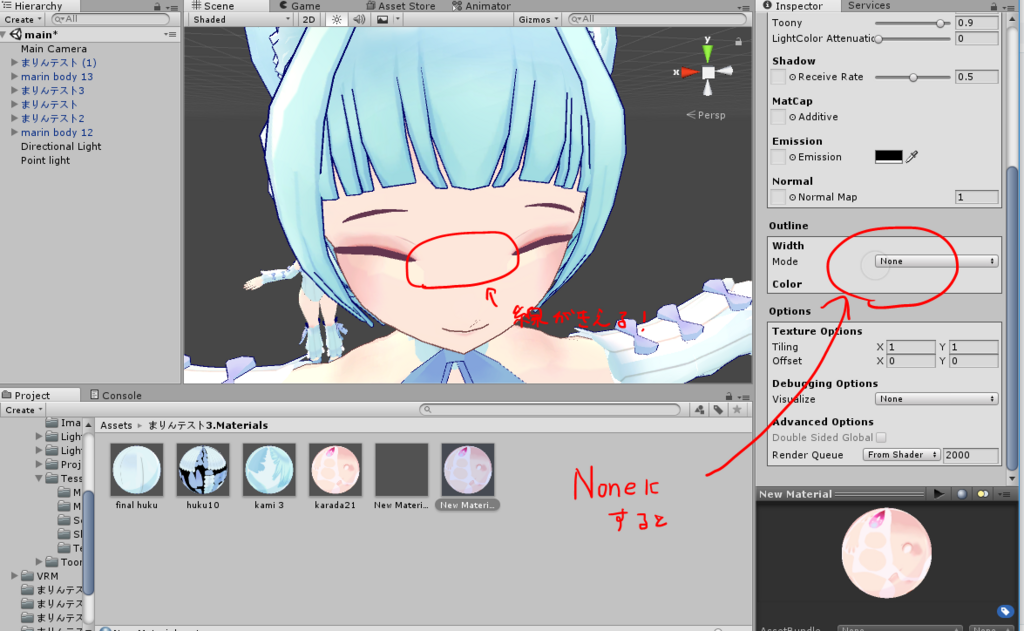This screenshot has width=1024, height=631.
Task: Switch to the Services tab
Action: 869,6
